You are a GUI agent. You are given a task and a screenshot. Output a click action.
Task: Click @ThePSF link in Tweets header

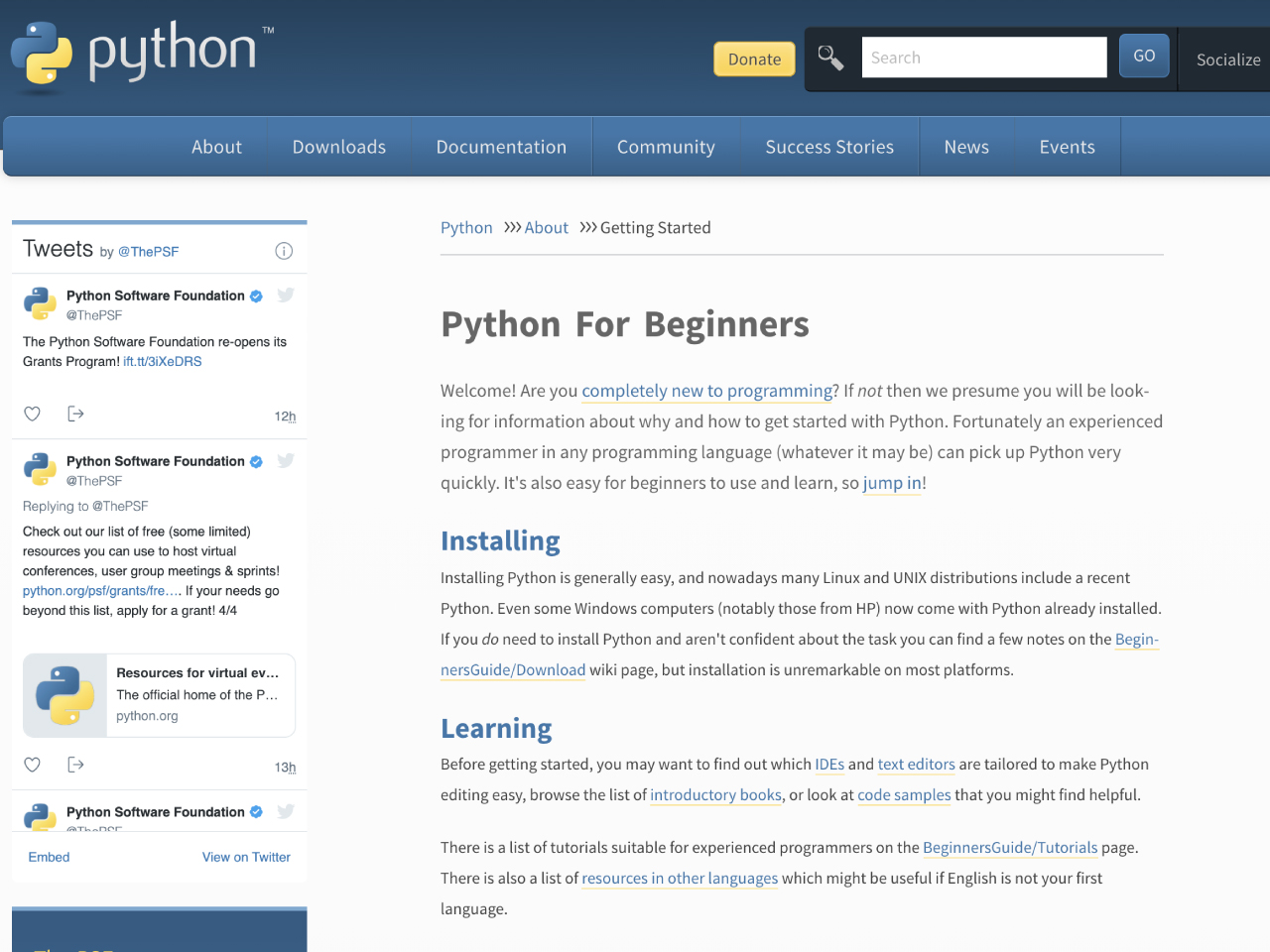coord(149,252)
